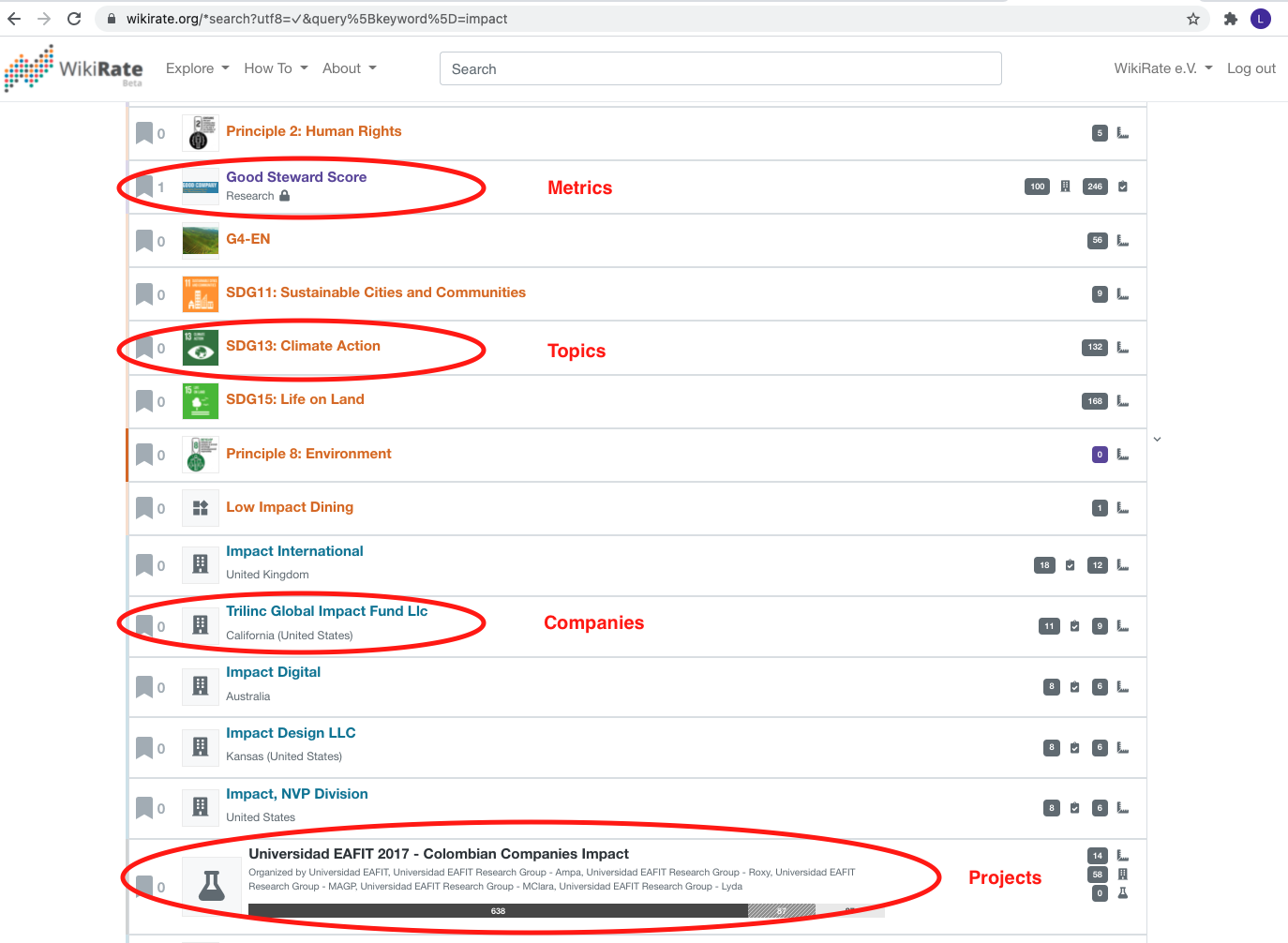Screen dimensions: 1288x943
Task: Open the WikiRate e.V. account dropdown
Action: [1163, 68]
